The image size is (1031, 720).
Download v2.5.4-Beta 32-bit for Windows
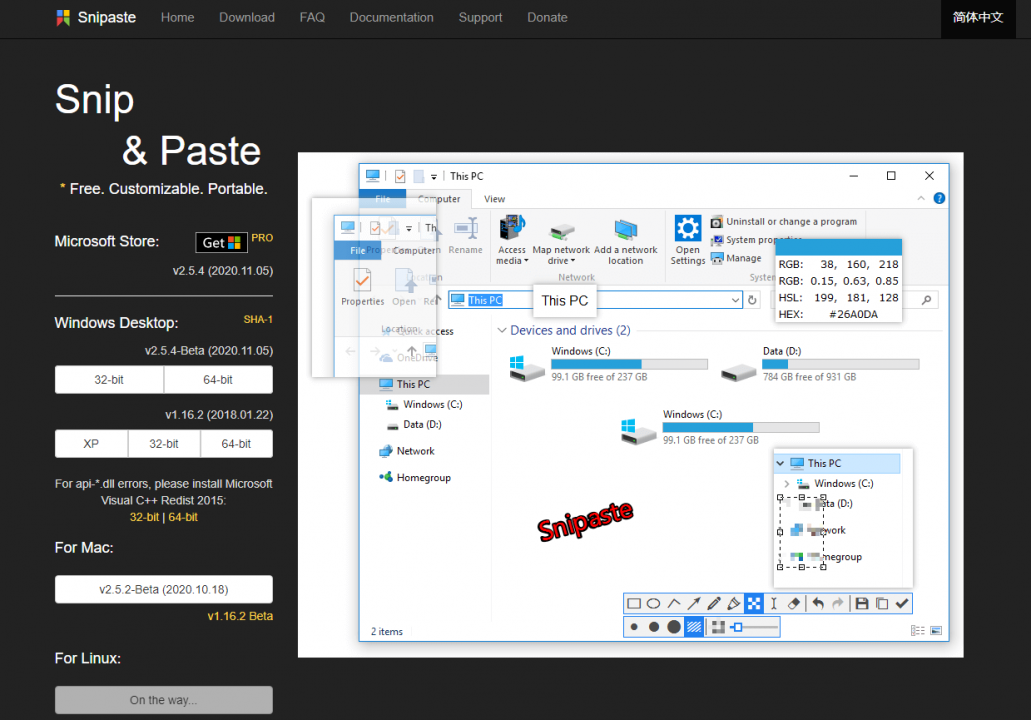point(109,379)
